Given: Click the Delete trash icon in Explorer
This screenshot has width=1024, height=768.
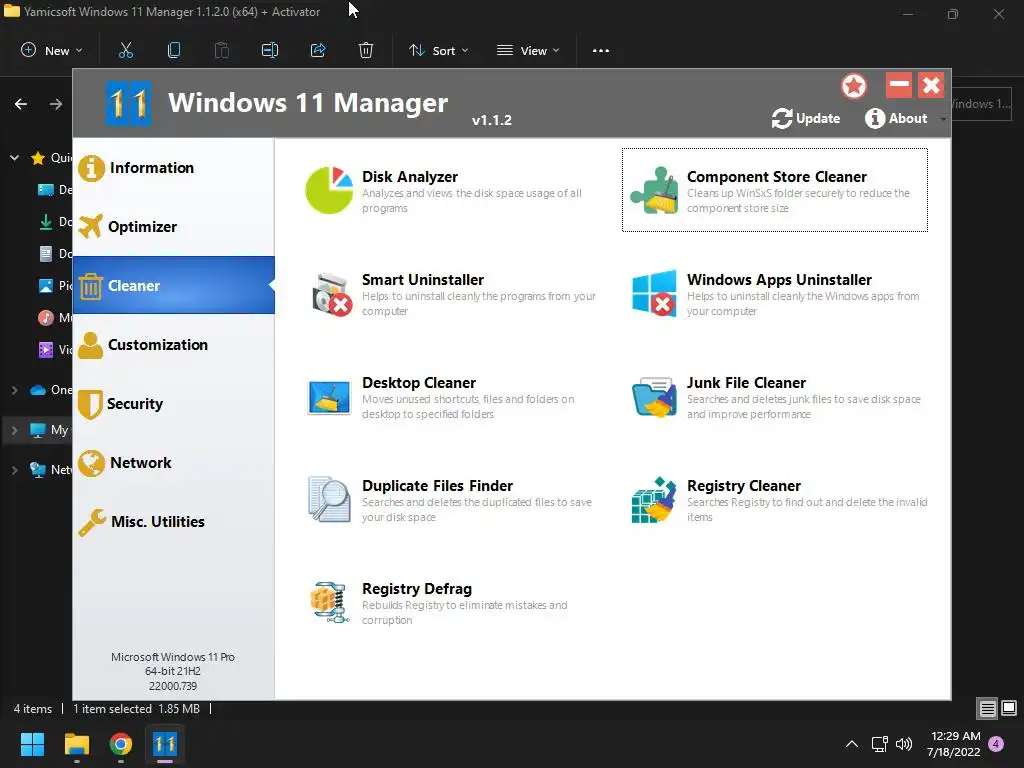Looking at the screenshot, I should pyautogui.click(x=366, y=50).
